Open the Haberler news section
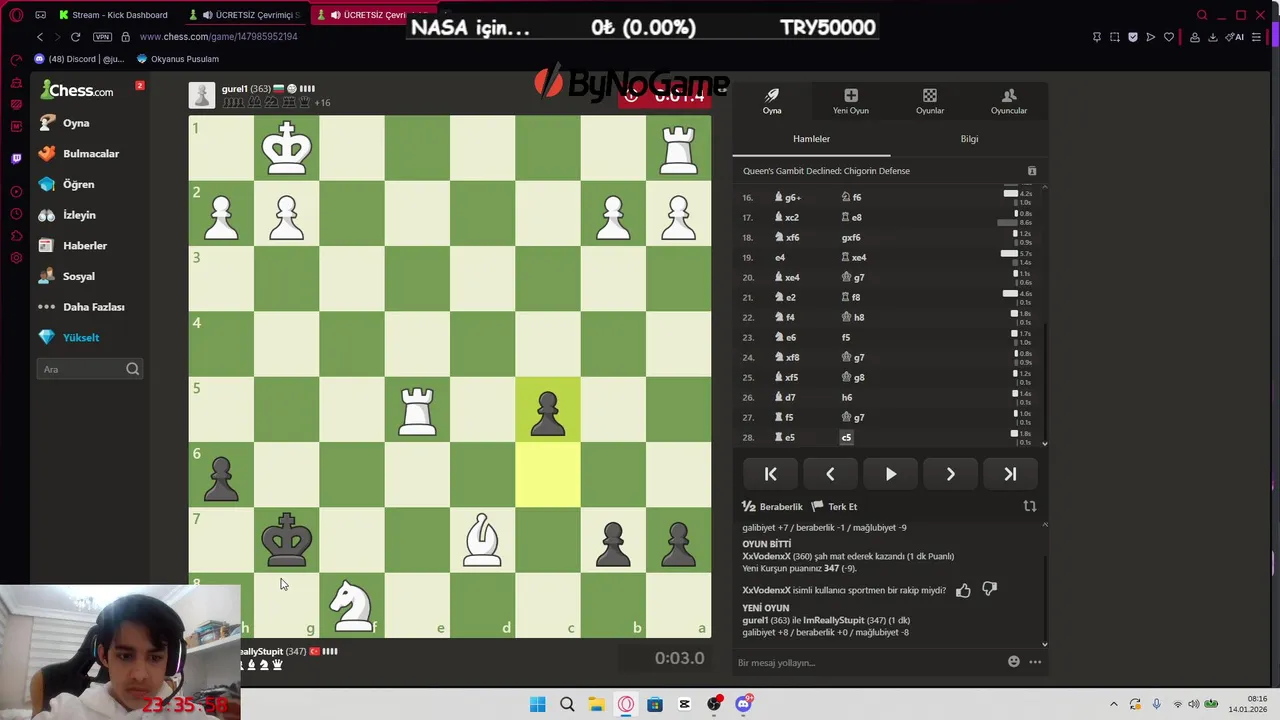The width and height of the screenshot is (1280, 720). [x=73, y=246]
